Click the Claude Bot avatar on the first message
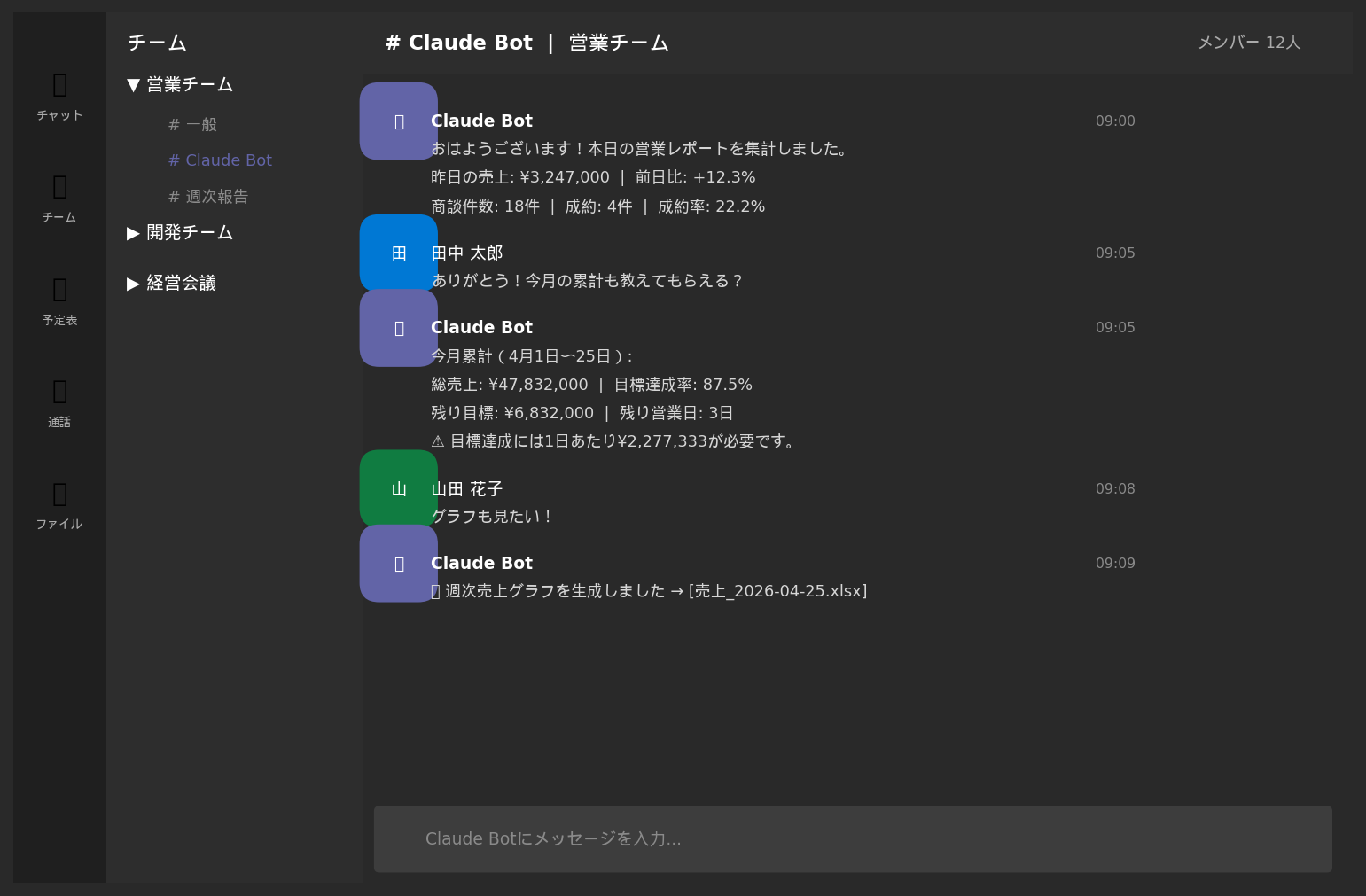This screenshot has height=896, width=1366. [x=398, y=121]
